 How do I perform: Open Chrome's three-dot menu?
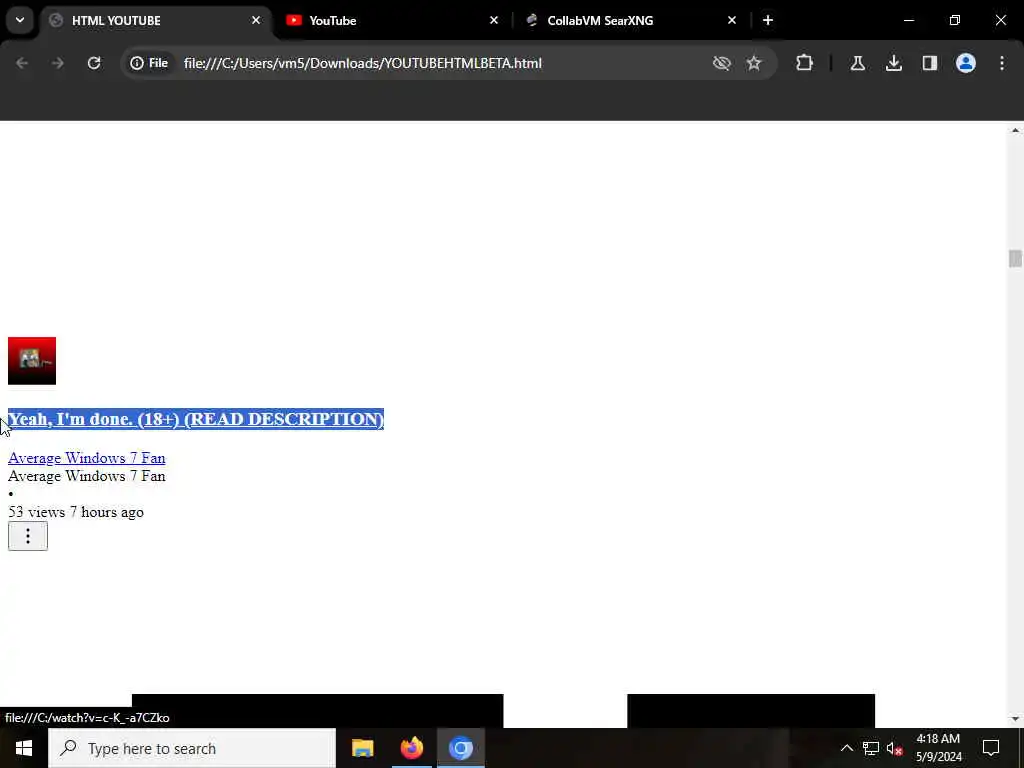(1002, 63)
